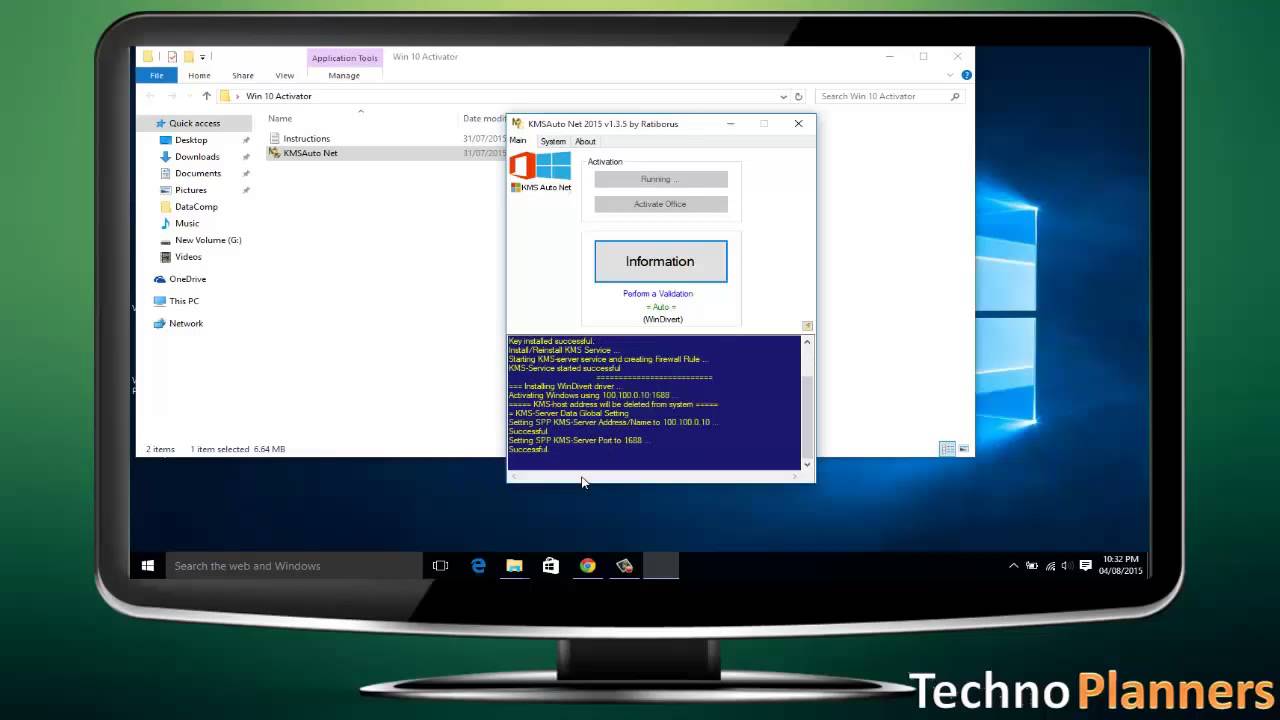Select OneDrive in the navigation pane
Image resolution: width=1280 pixels, height=720 pixels.
click(x=187, y=279)
